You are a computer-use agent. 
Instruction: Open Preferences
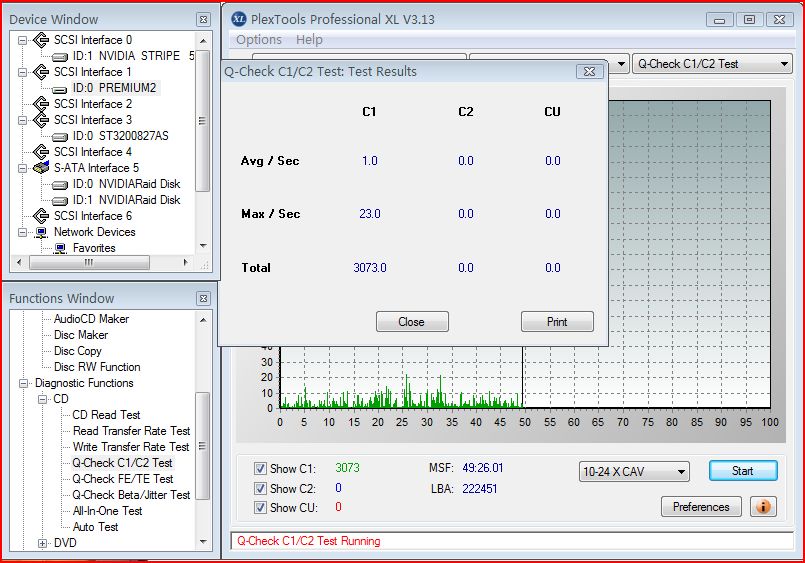(701, 507)
